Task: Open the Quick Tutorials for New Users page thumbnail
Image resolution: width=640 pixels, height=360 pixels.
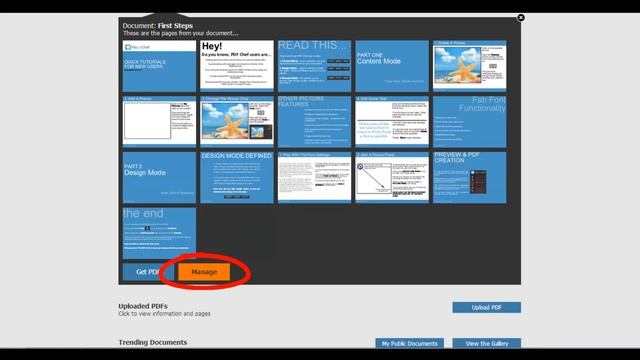Action: pos(159,66)
